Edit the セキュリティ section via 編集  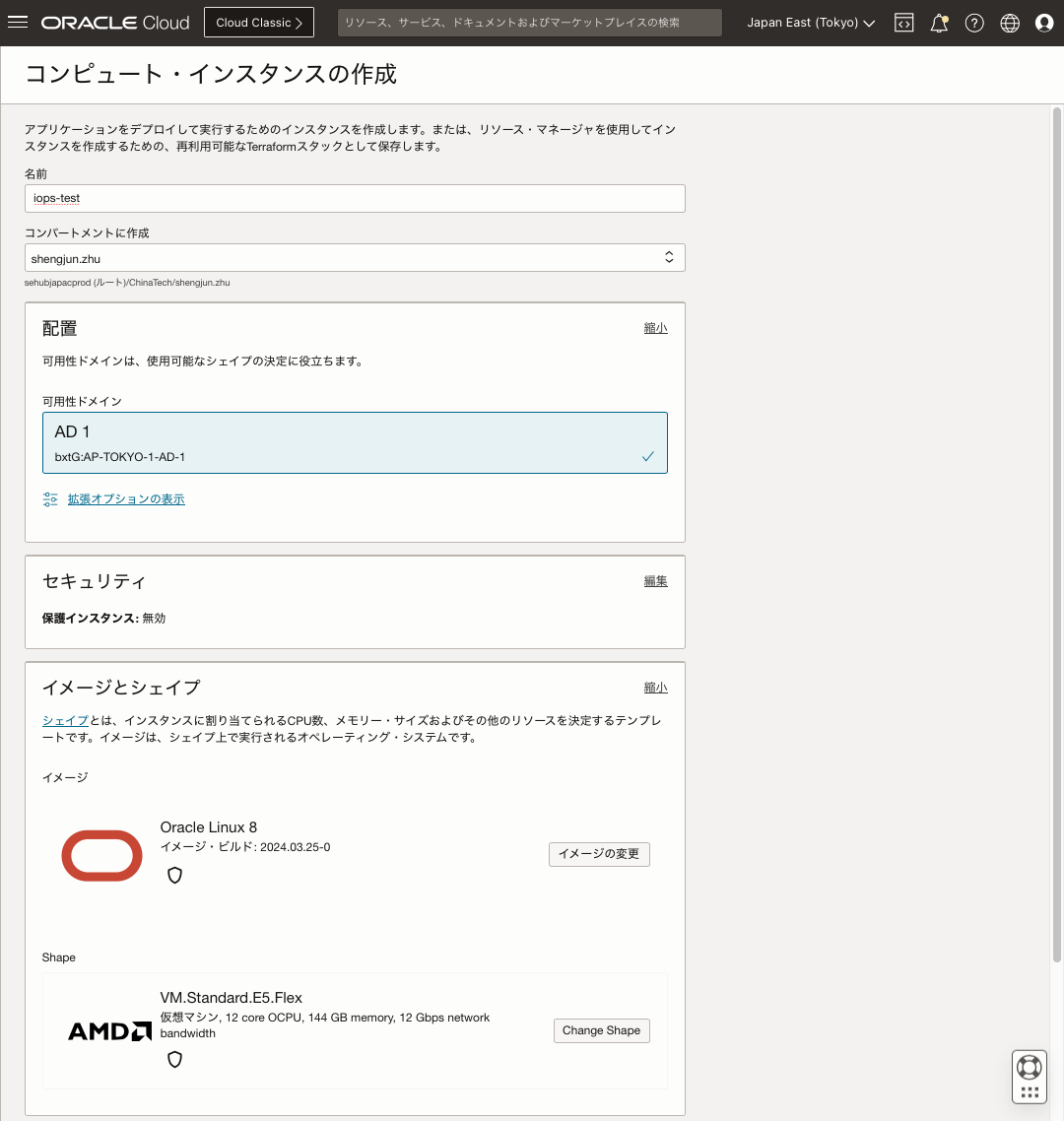[656, 581]
